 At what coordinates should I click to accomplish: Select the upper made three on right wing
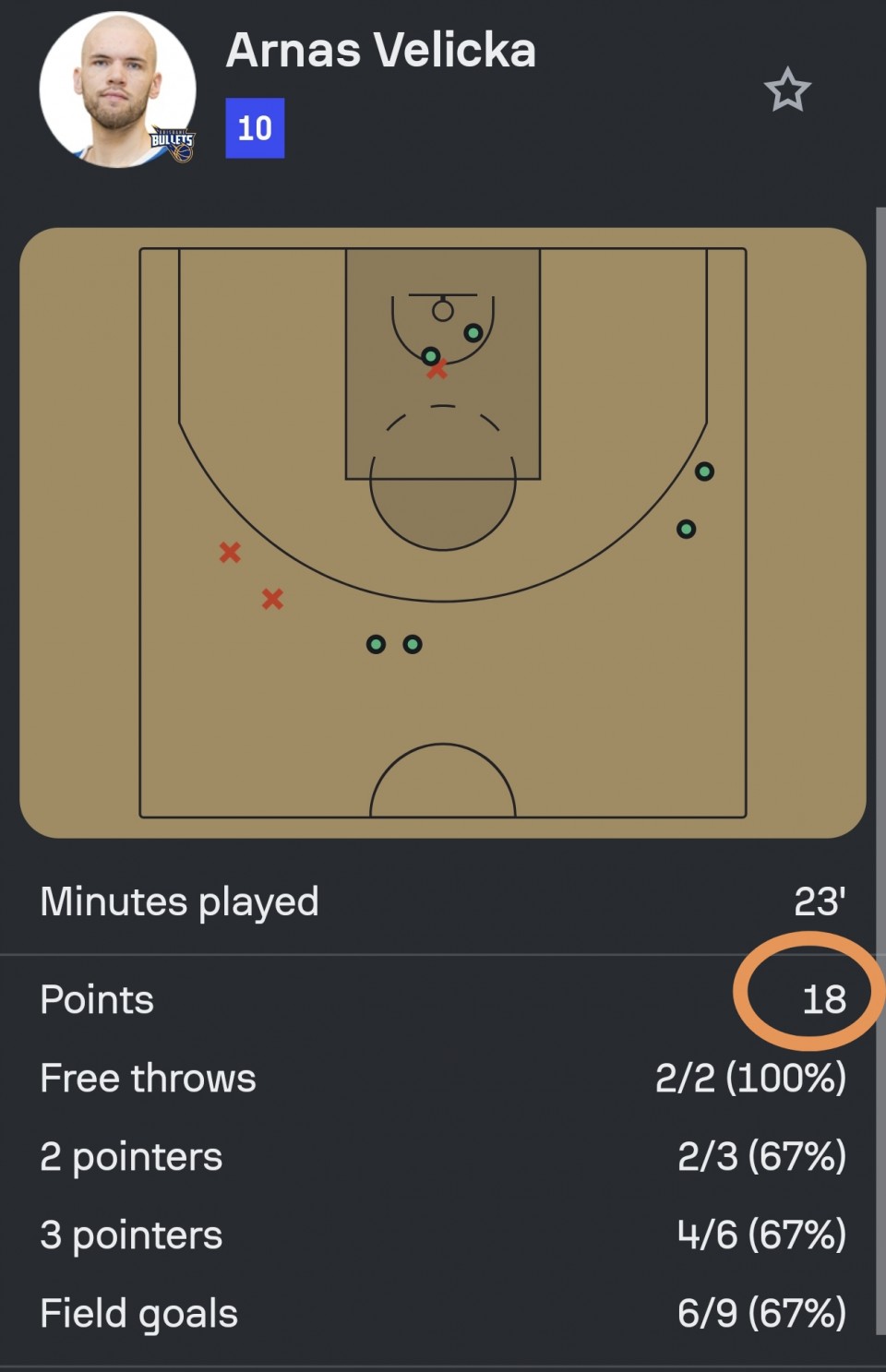pos(704,471)
